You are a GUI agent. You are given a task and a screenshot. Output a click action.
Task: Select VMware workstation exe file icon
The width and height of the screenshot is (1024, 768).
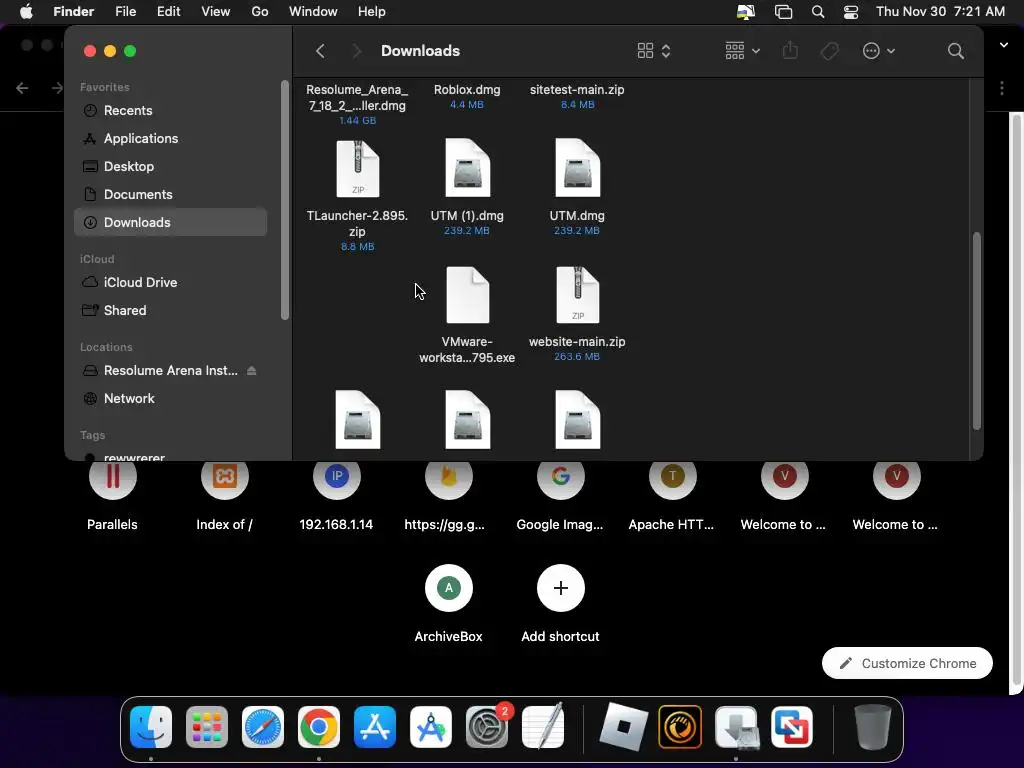468,295
